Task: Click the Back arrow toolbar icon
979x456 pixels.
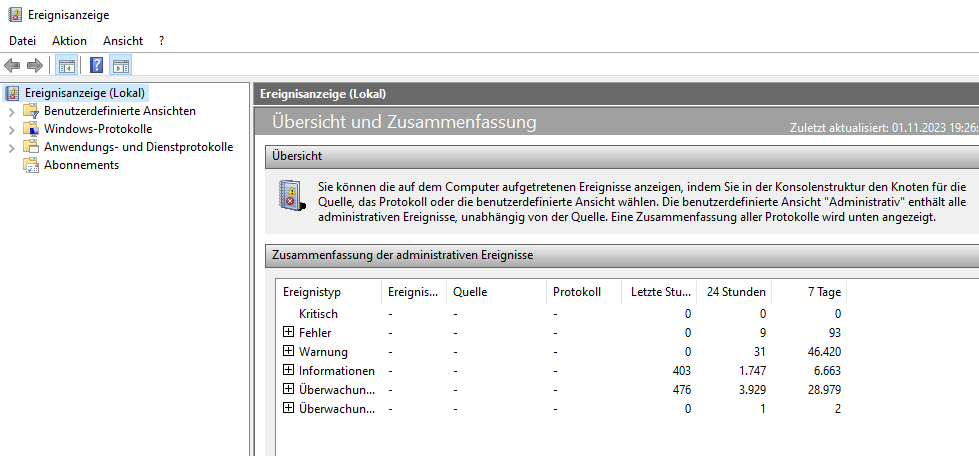Action: tap(12, 65)
